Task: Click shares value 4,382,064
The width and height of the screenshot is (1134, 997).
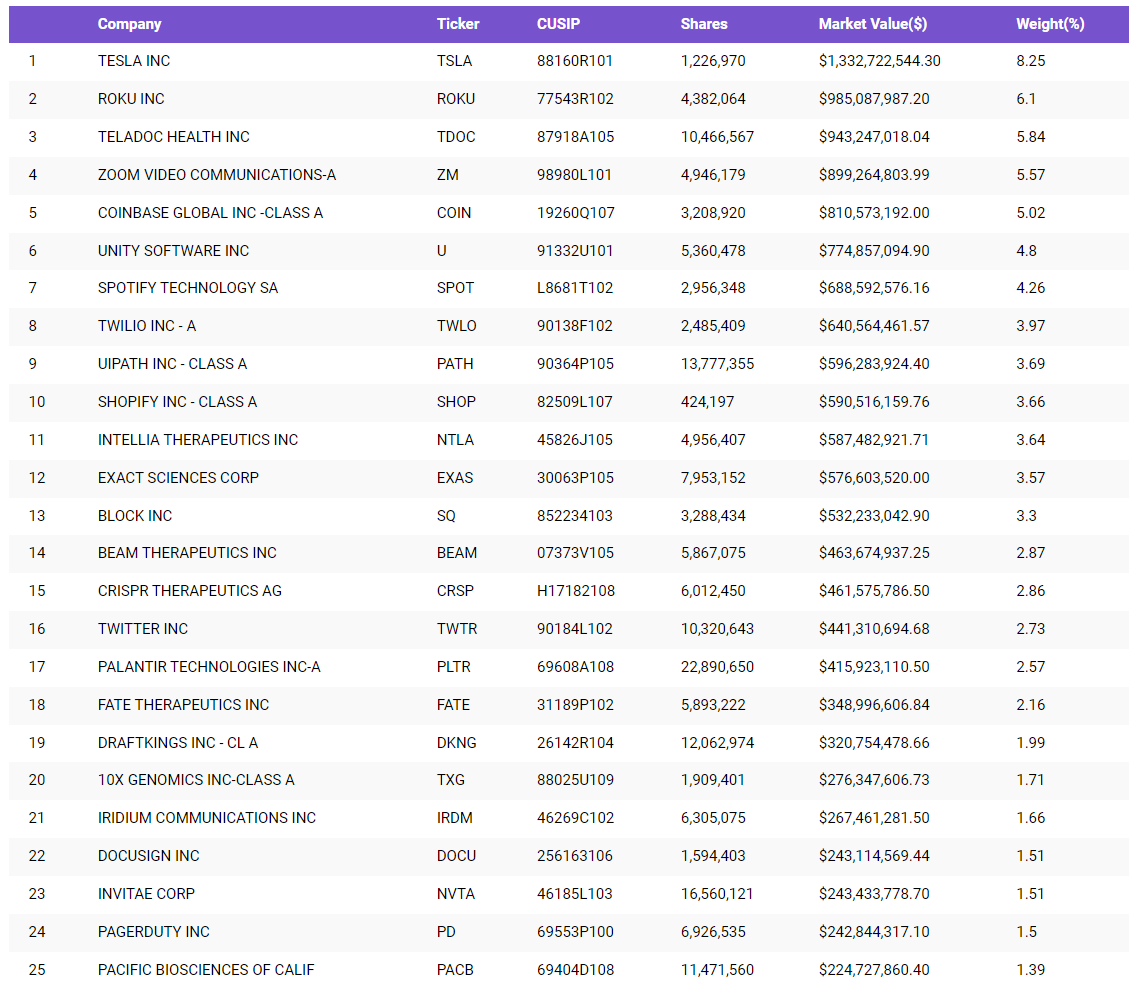Action: pos(713,98)
